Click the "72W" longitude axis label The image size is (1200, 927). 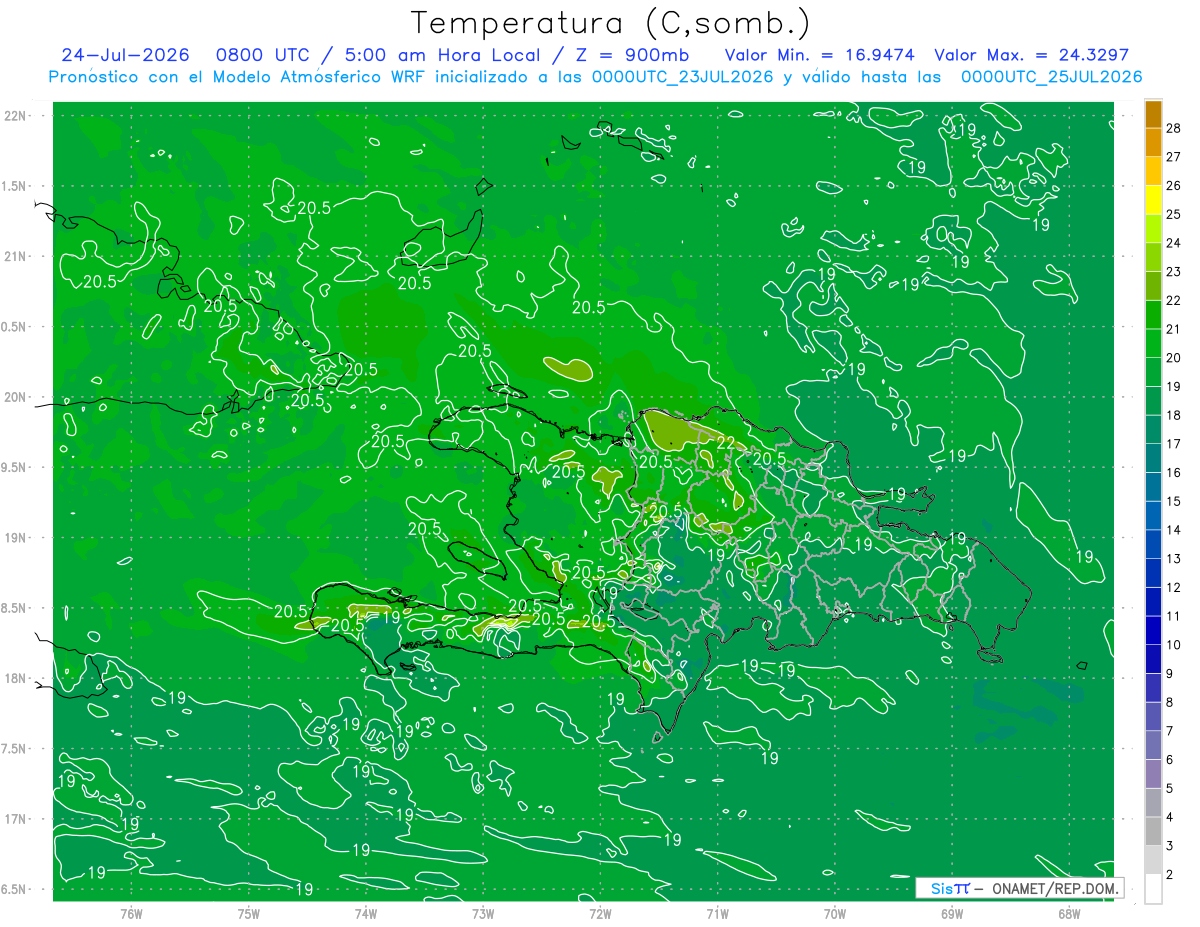600,914
